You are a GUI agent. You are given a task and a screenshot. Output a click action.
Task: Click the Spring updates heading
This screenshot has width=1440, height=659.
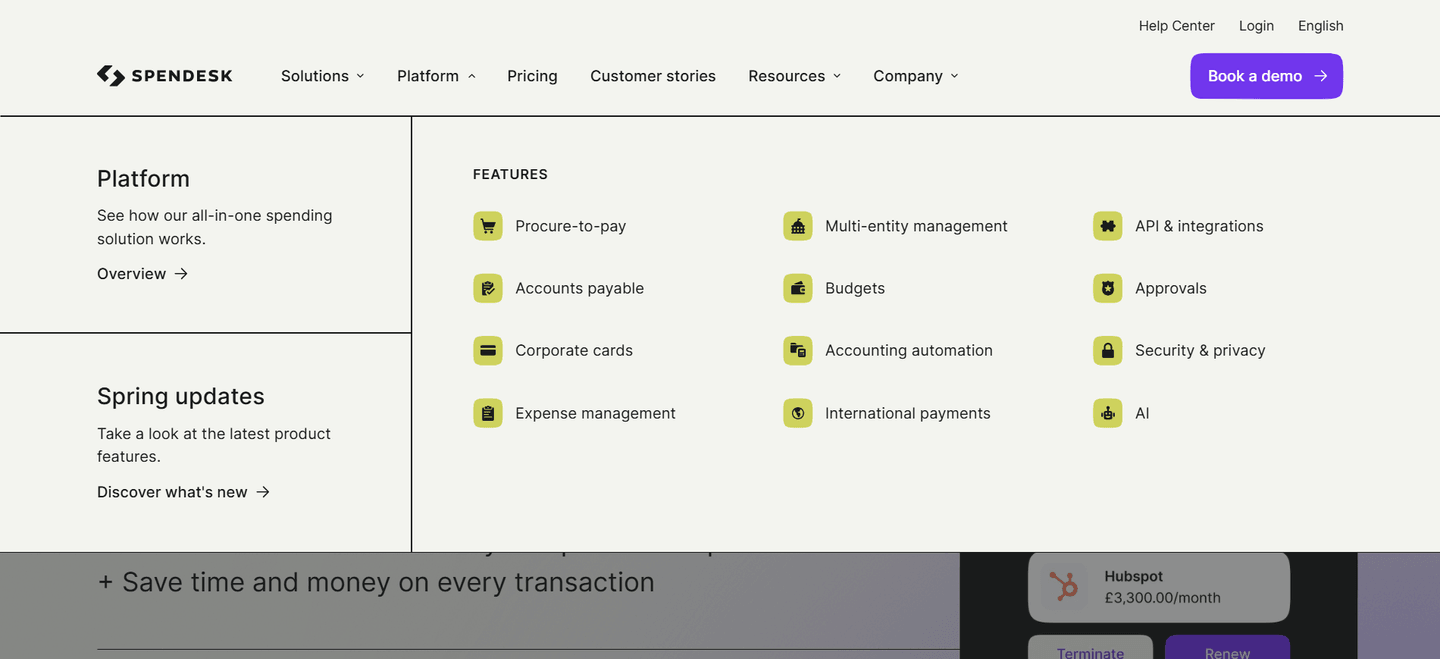[181, 396]
